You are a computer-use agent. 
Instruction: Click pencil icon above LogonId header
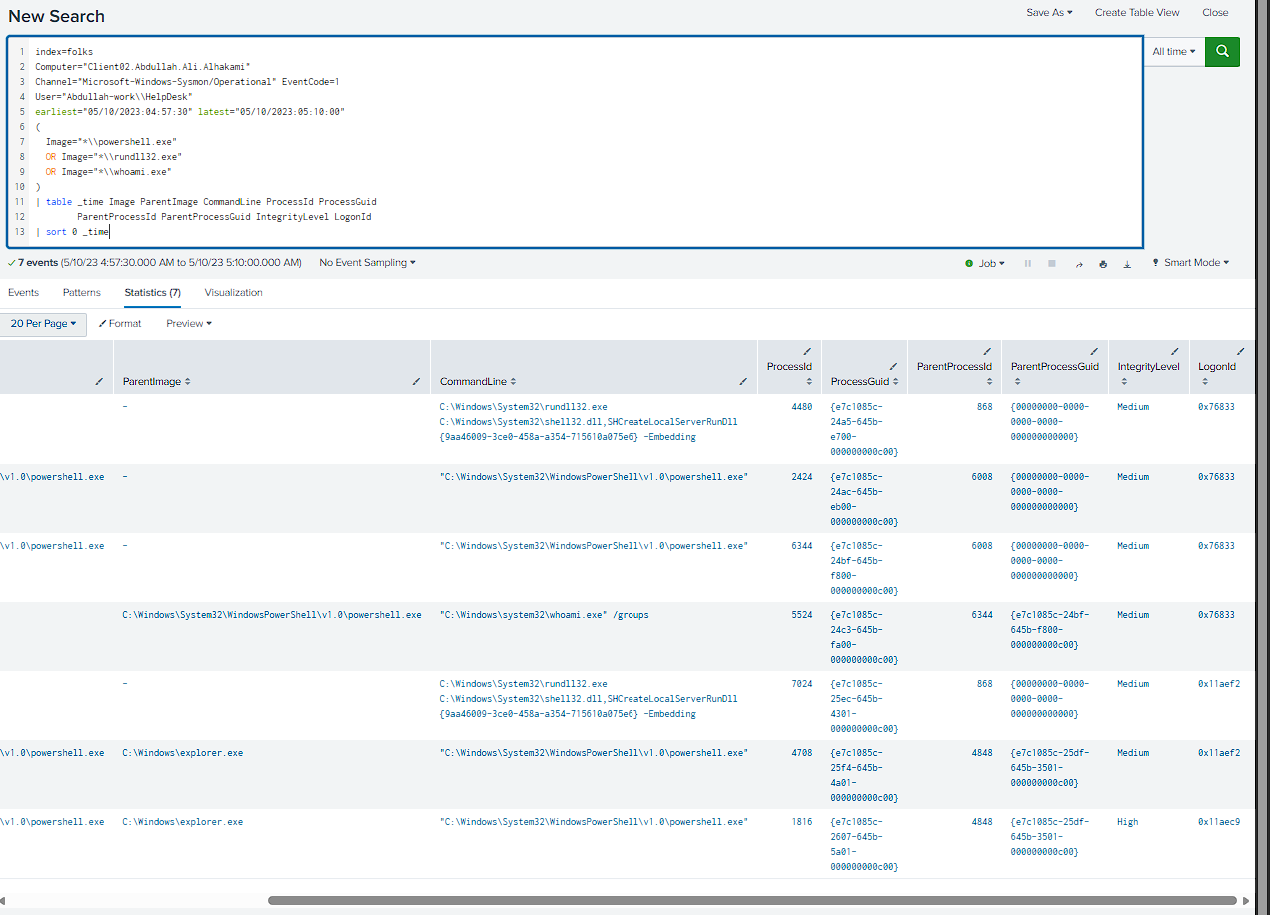pyautogui.click(x=1241, y=352)
